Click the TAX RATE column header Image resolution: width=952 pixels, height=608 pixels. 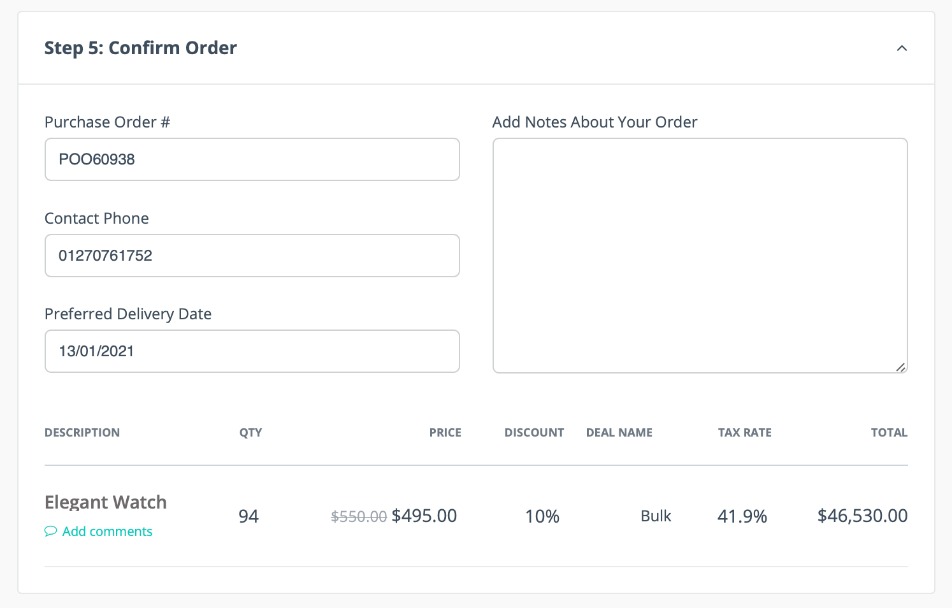coord(744,433)
